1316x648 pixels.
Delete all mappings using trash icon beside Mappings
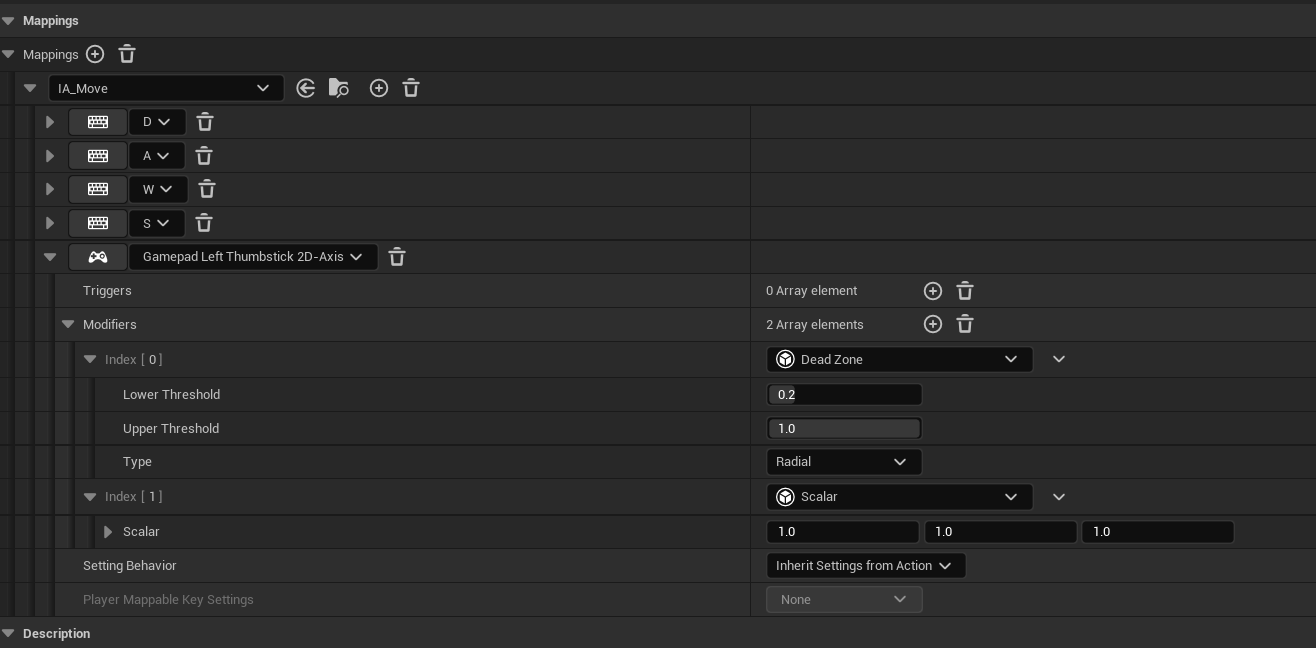pos(127,54)
